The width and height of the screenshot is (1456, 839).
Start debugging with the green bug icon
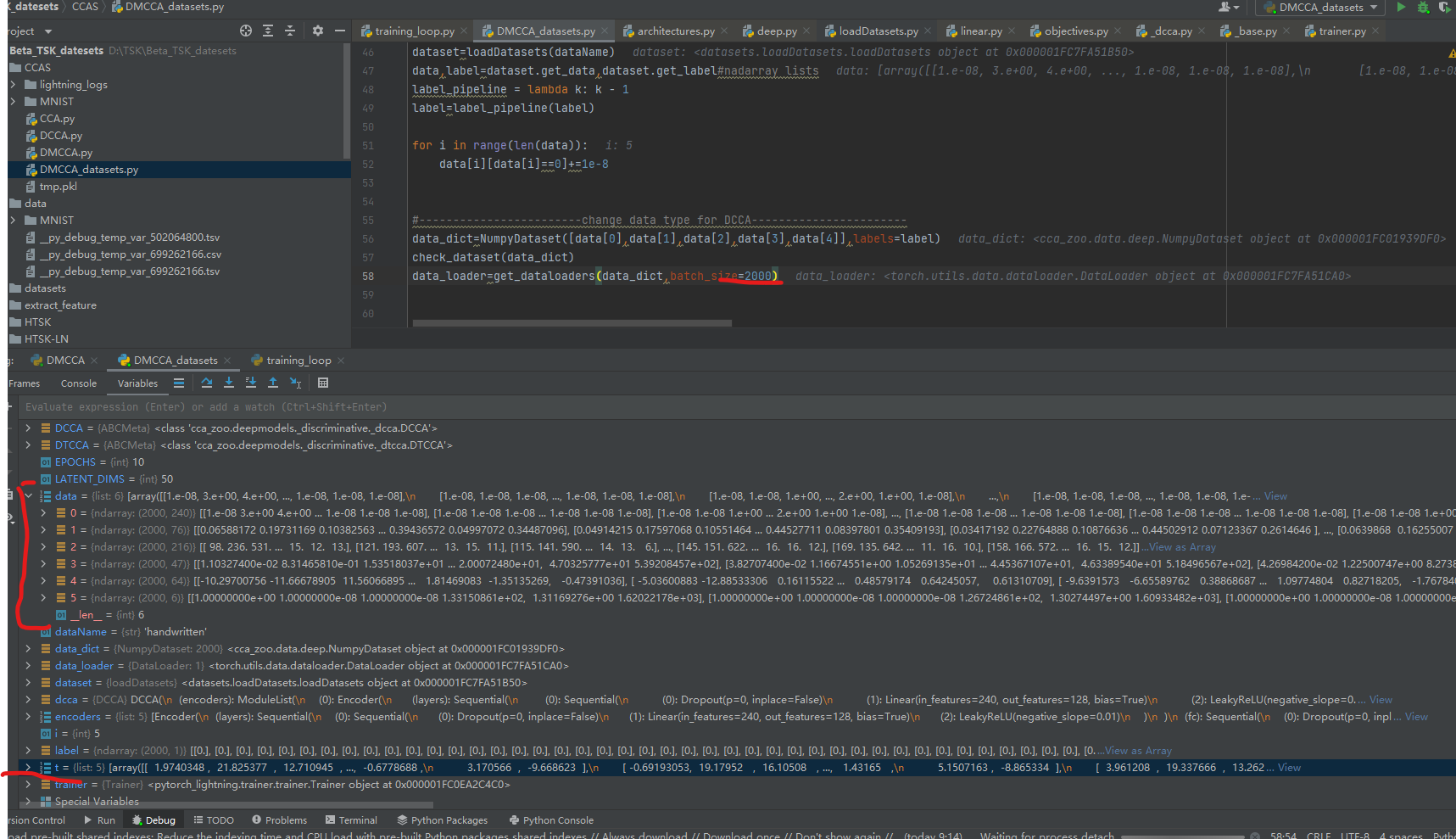tap(1421, 7)
